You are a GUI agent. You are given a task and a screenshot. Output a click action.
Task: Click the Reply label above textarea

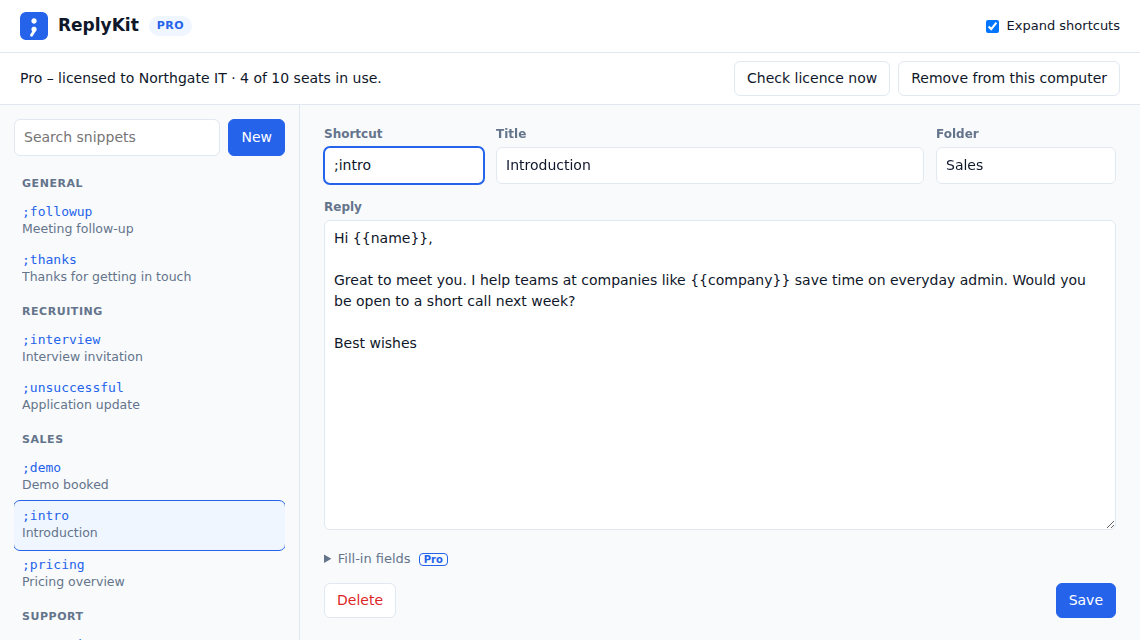[x=342, y=207]
